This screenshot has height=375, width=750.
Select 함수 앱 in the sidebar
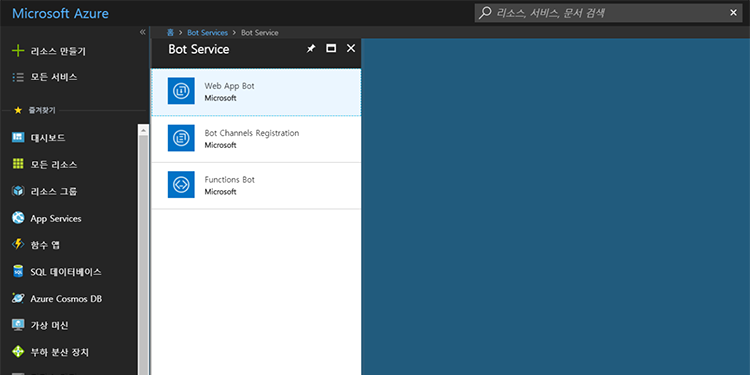(x=45, y=245)
